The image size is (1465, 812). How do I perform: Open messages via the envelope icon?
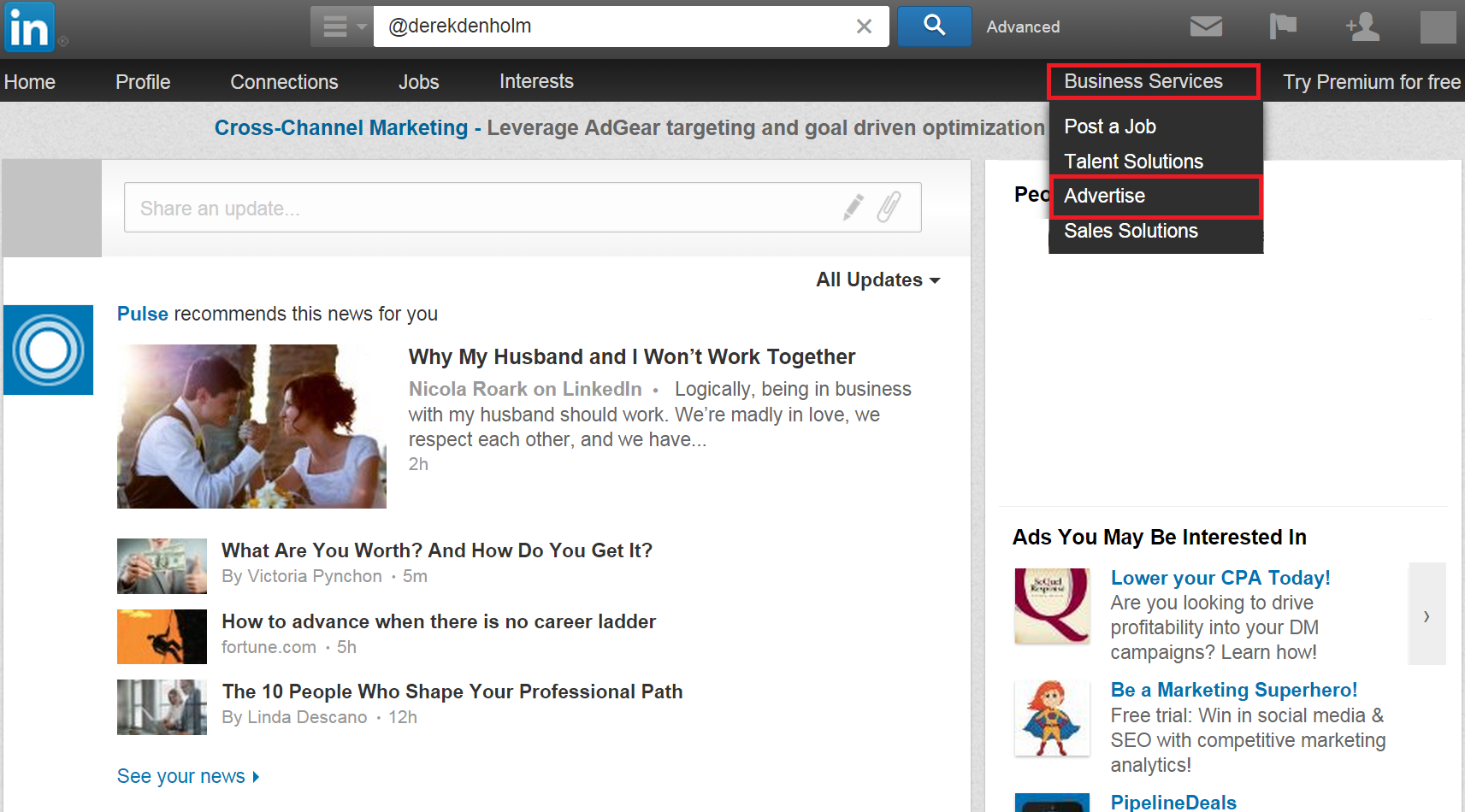[x=1205, y=26]
